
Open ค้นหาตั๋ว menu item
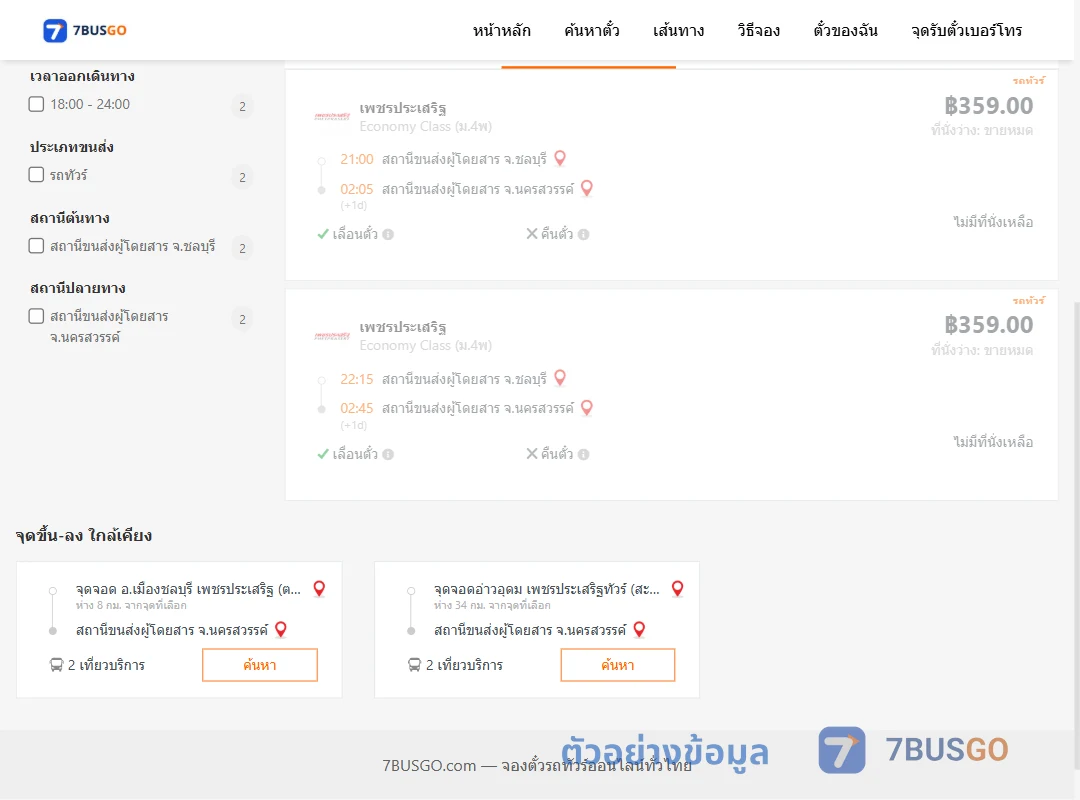(x=592, y=30)
